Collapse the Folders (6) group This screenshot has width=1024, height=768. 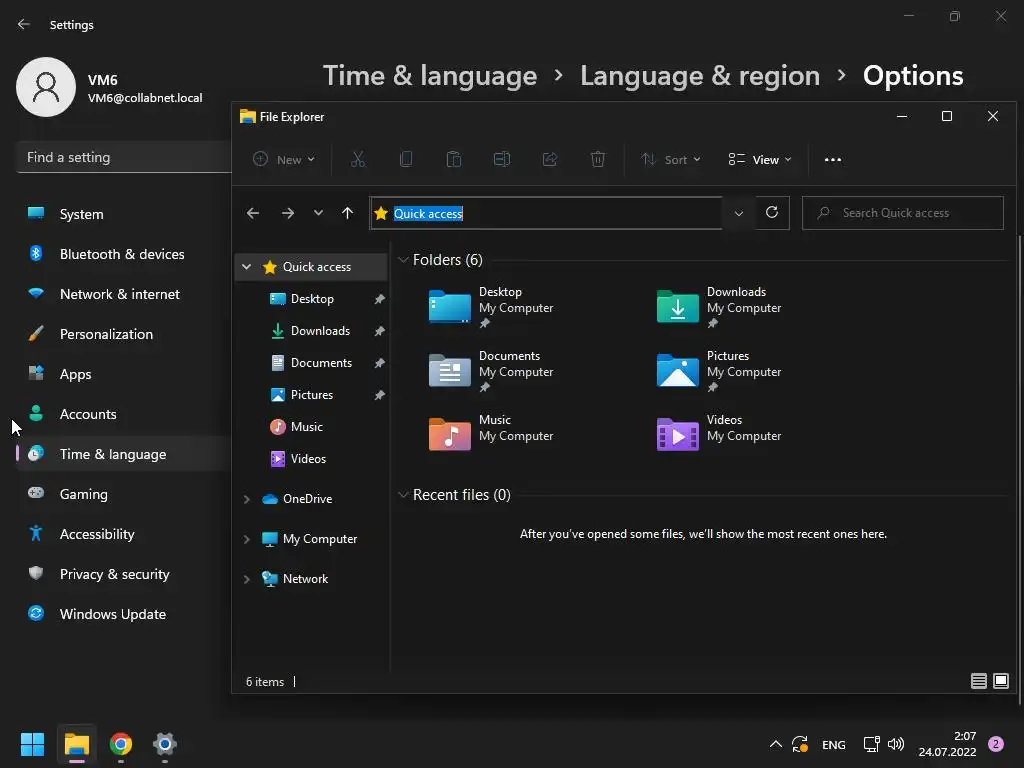click(403, 260)
